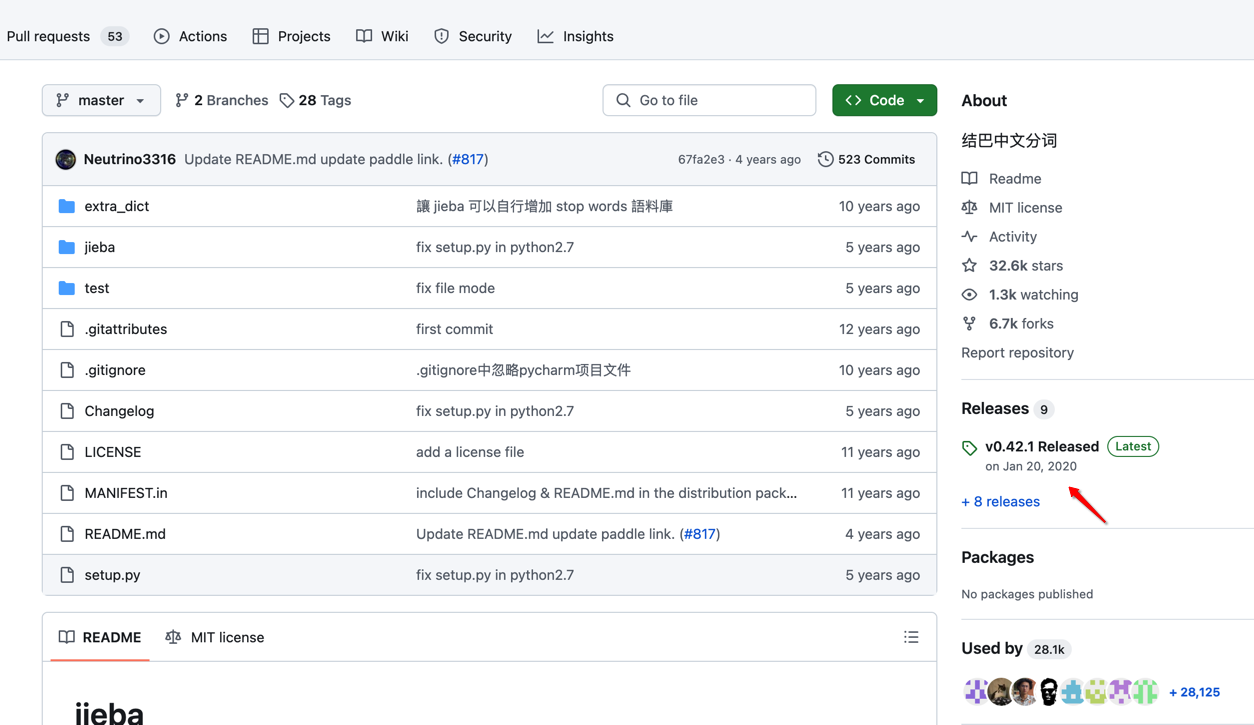The height and width of the screenshot is (725, 1254).
Task: Open the Changelog file
Action: (x=119, y=411)
